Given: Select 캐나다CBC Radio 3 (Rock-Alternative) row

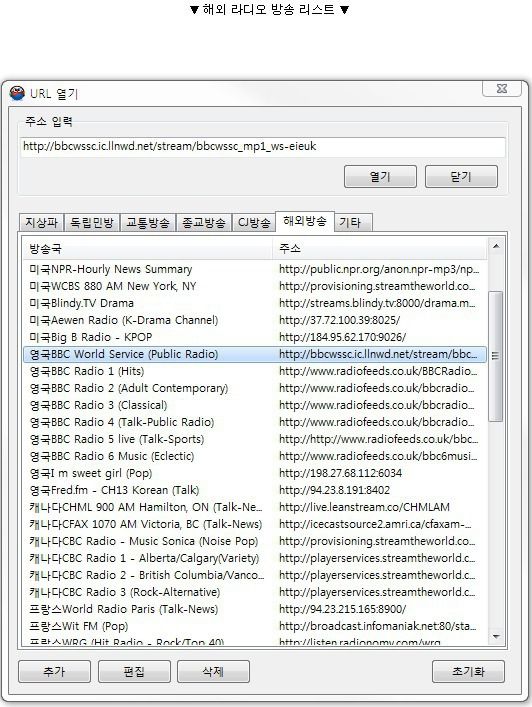Looking at the screenshot, I should click(x=255, y=592).
